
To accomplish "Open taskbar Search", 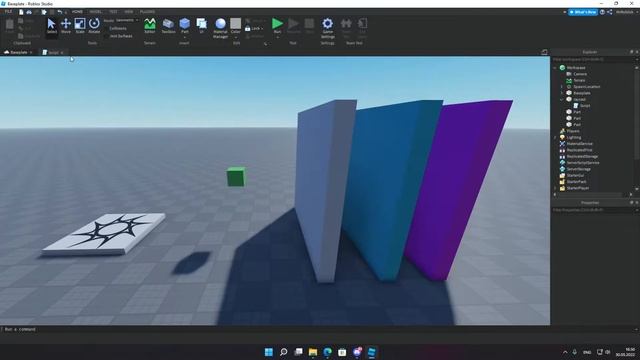I will tap(283, 352).
